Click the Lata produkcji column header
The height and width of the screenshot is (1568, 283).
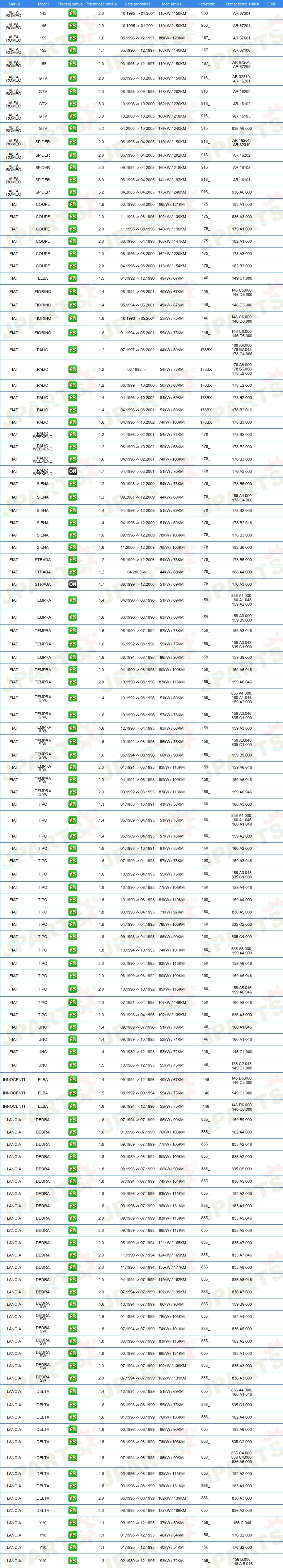(x=138, y=4)
